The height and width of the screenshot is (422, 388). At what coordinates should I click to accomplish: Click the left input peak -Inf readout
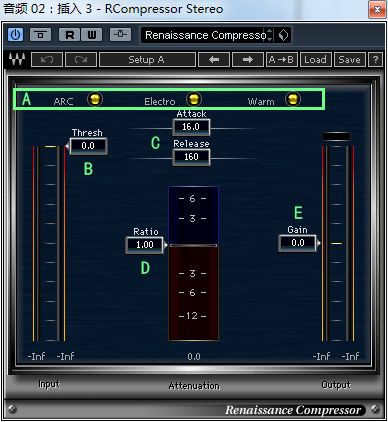tap(37, 356)
